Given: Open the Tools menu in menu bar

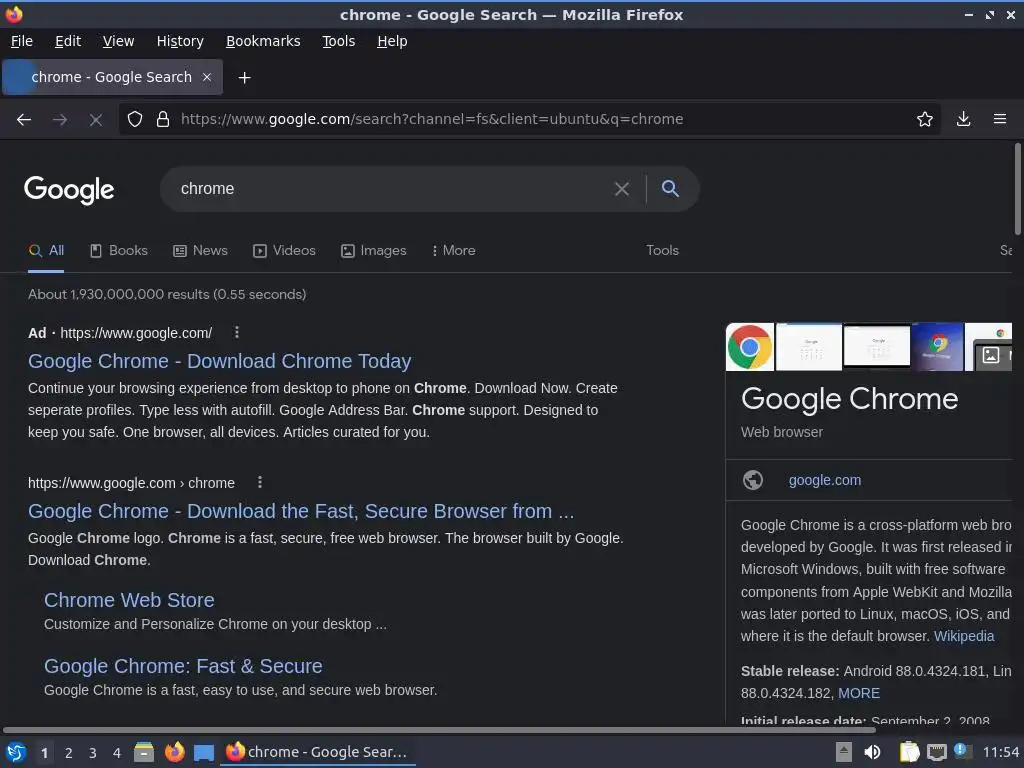Looking at the screenshot, I should point(338,41).
